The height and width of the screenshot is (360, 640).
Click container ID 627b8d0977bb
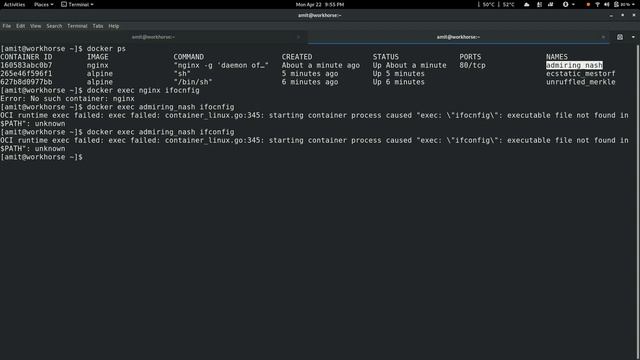click(x=26, y=82)
